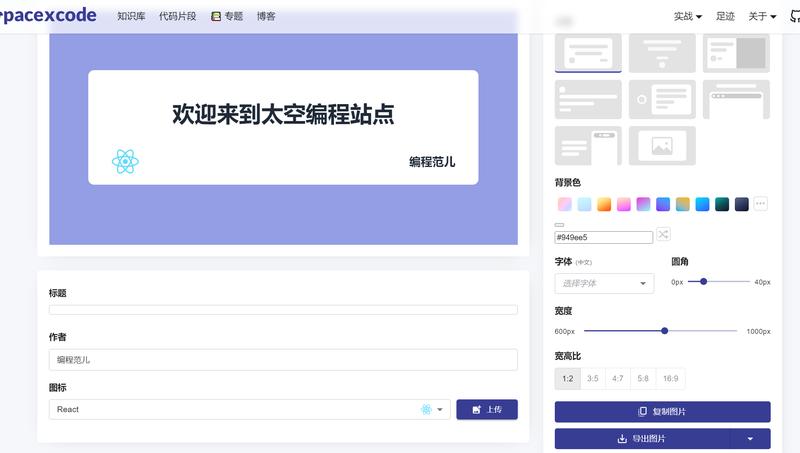Click the spacexcode site logo
This screenshot has width=800, height=453.
coord(48,15)
